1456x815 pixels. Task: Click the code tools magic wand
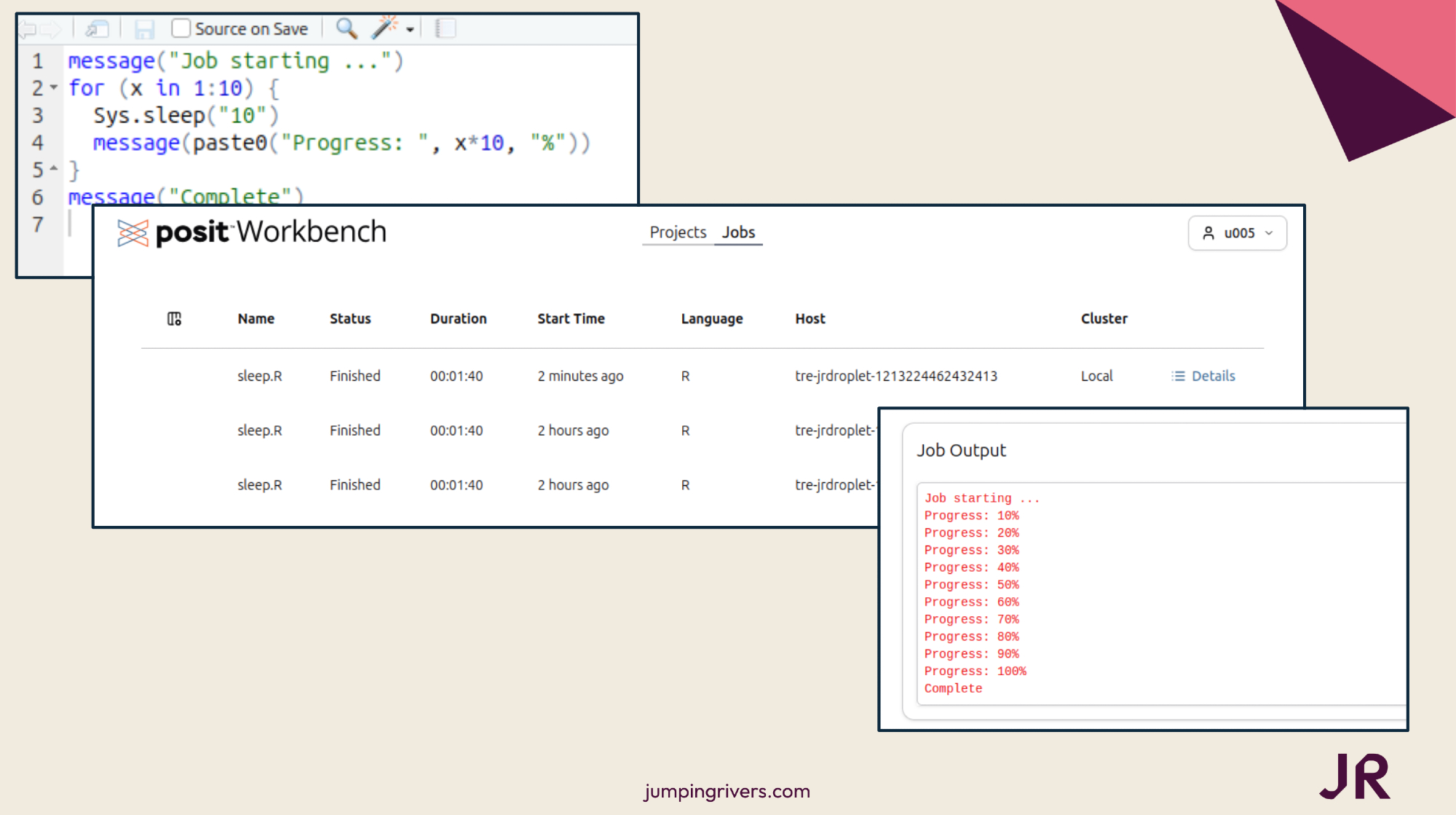pyautogui.click(x=384, y=28)
